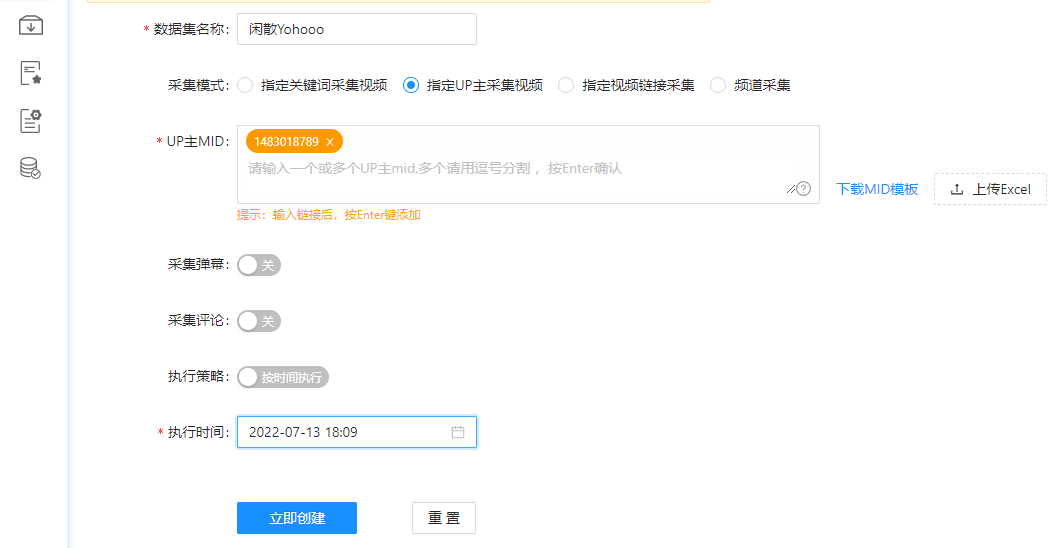Open the document settings gear sidebar icon
Image resolution: width=1060 pixels, height=548 pixels.
click(x=30, y=121)
